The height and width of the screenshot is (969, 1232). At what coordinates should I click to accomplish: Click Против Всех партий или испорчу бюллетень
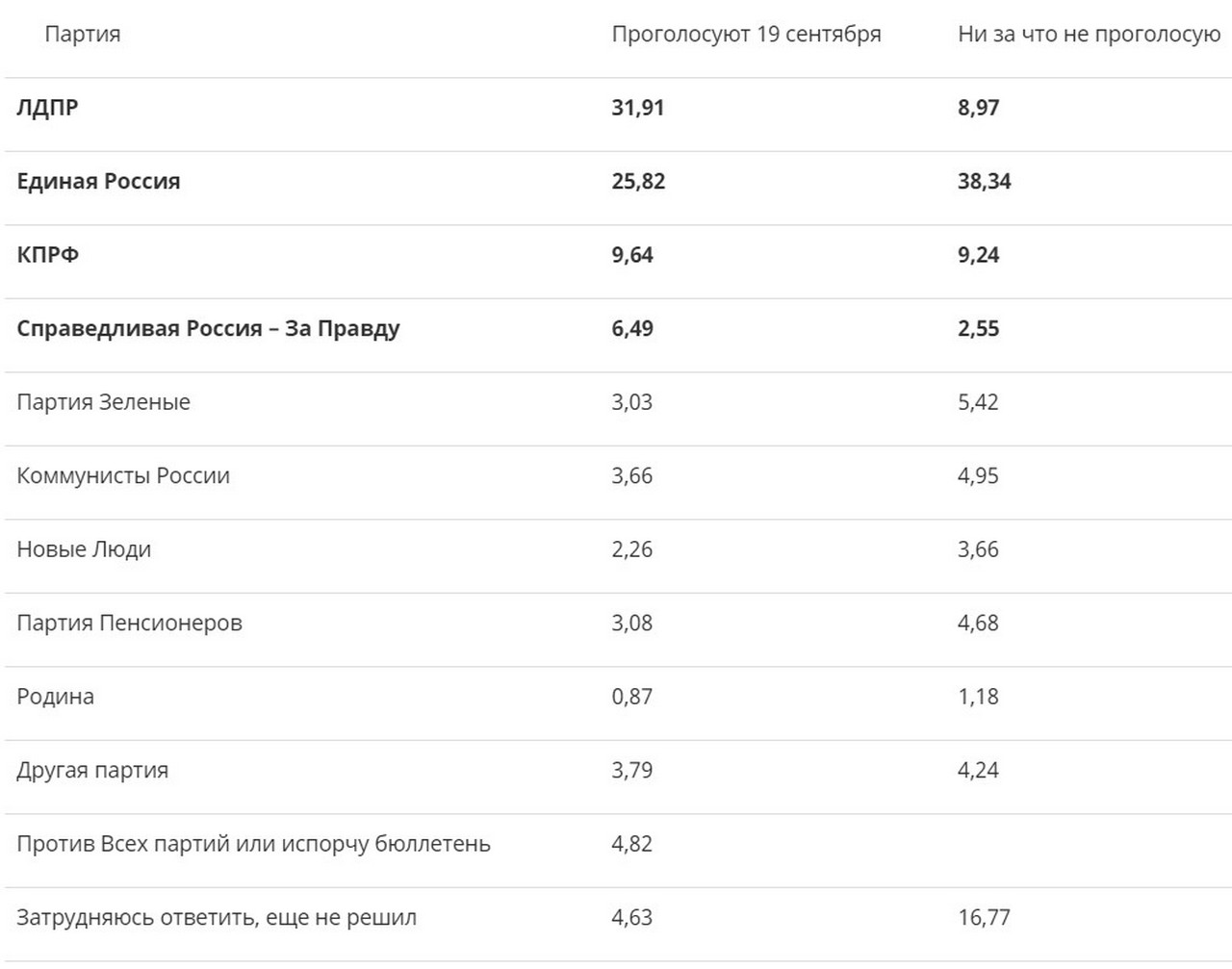pyautogui.click(x=253, y=844)
